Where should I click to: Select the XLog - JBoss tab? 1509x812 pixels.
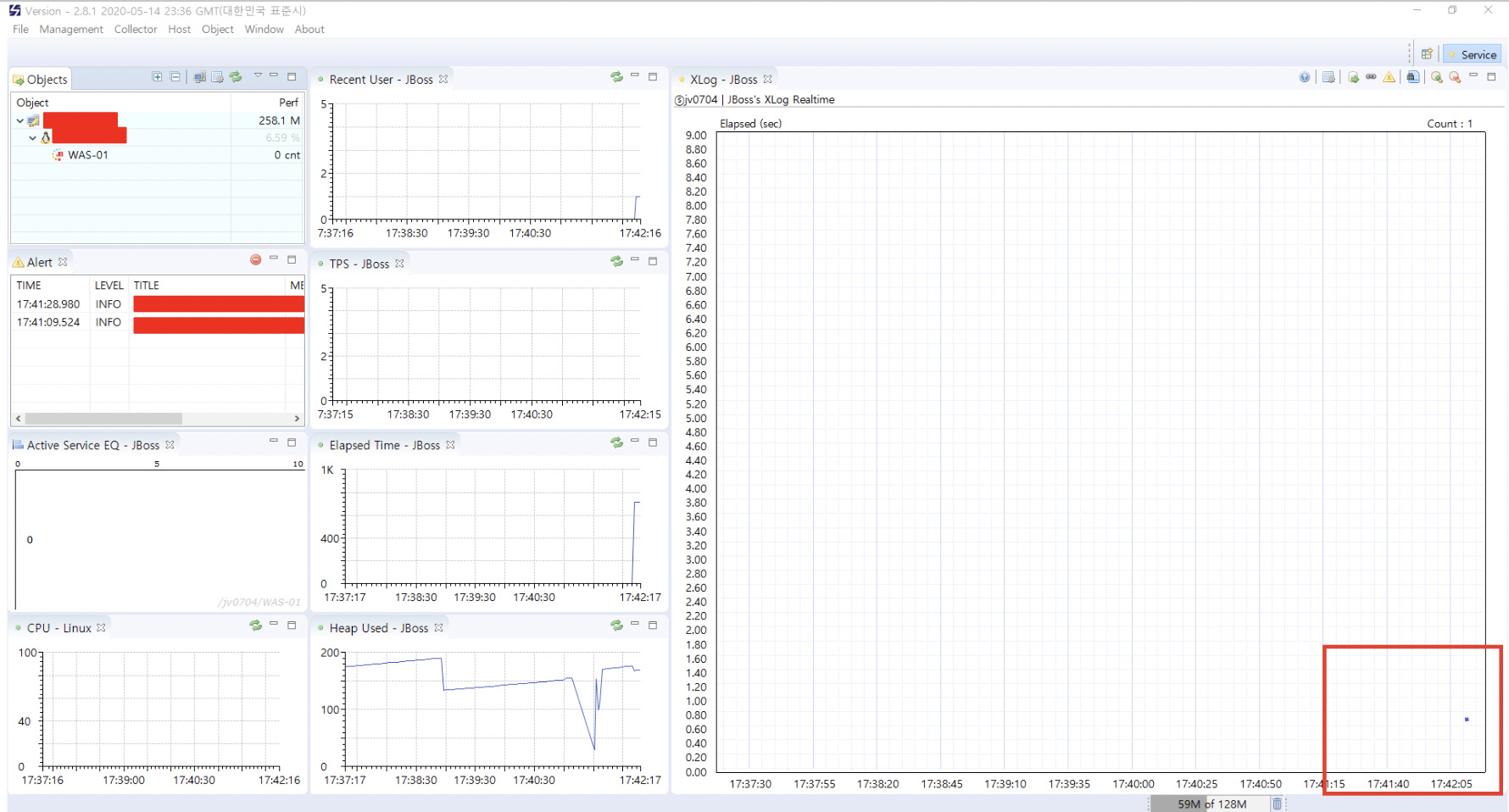coord(723,79)
